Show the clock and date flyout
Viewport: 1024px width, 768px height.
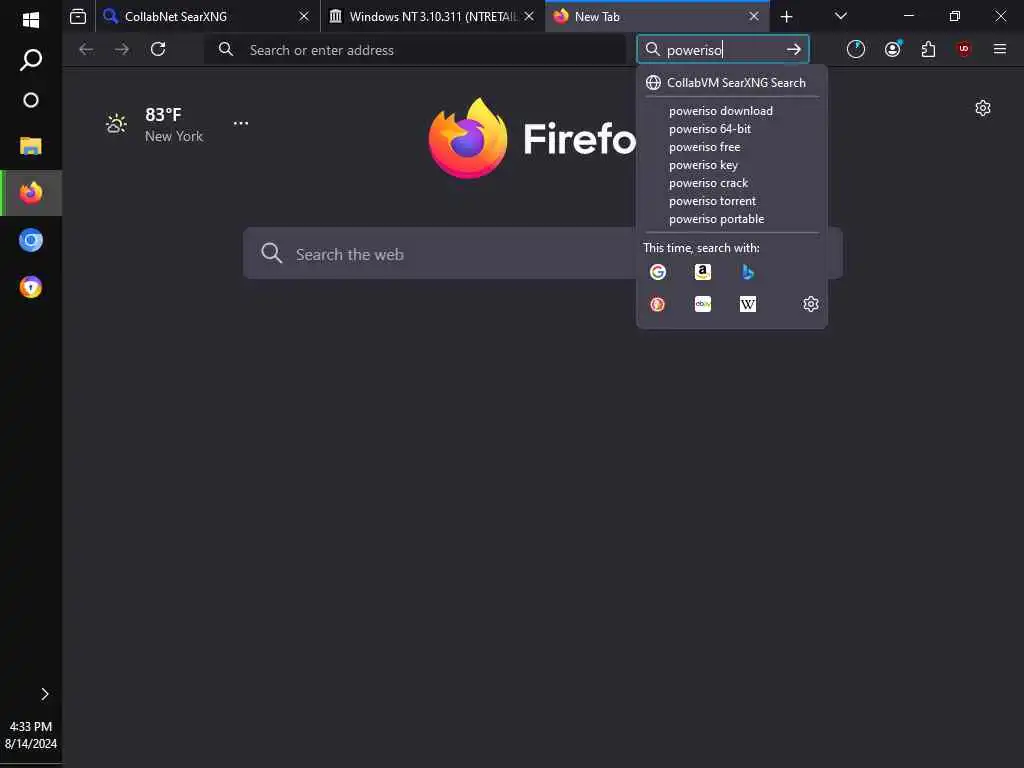[x=31, y=735]
